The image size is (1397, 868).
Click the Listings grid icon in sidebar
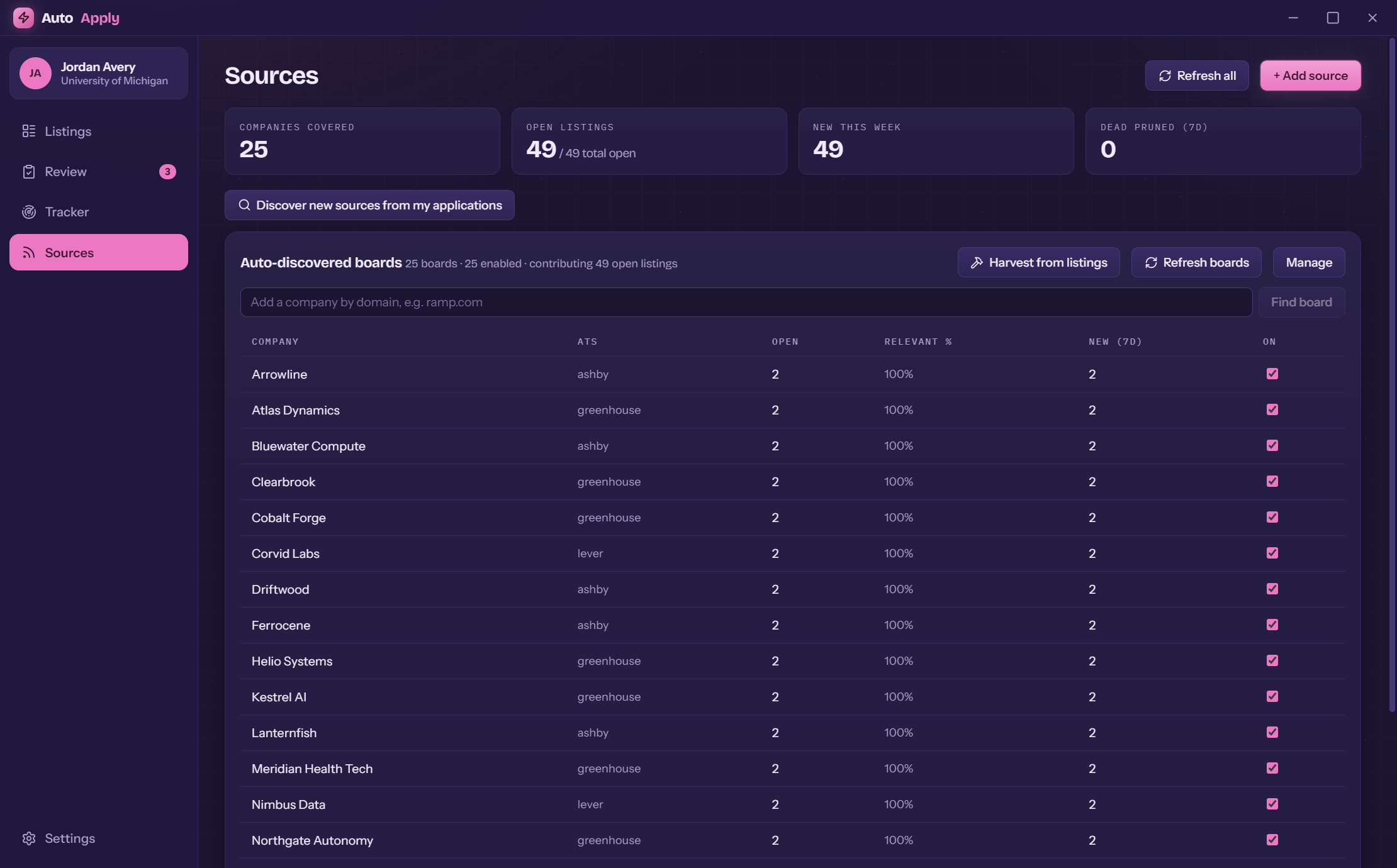tap(29, 131)
